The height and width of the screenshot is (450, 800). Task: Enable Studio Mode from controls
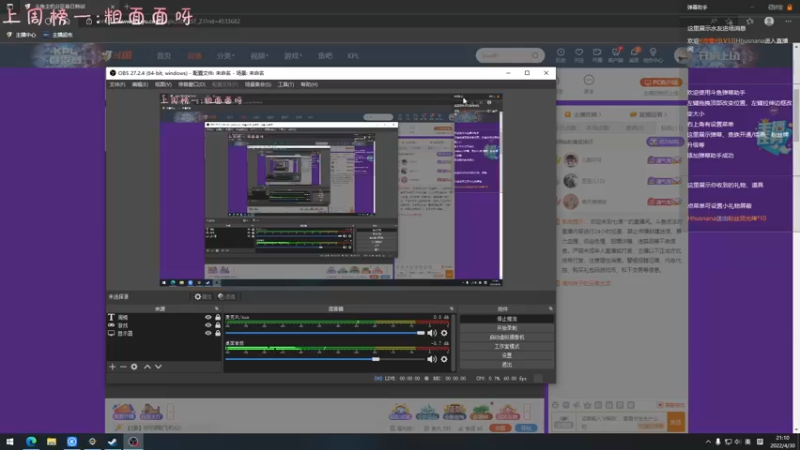click(507, 346)
